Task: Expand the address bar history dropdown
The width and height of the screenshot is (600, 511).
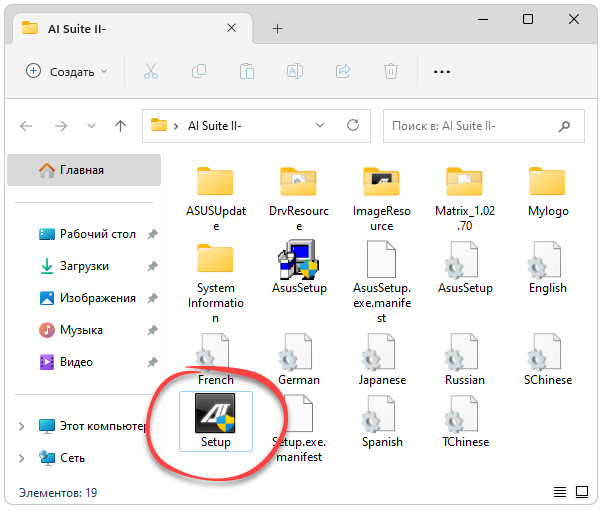Action: pyautogui.click(x=320, y=125)
